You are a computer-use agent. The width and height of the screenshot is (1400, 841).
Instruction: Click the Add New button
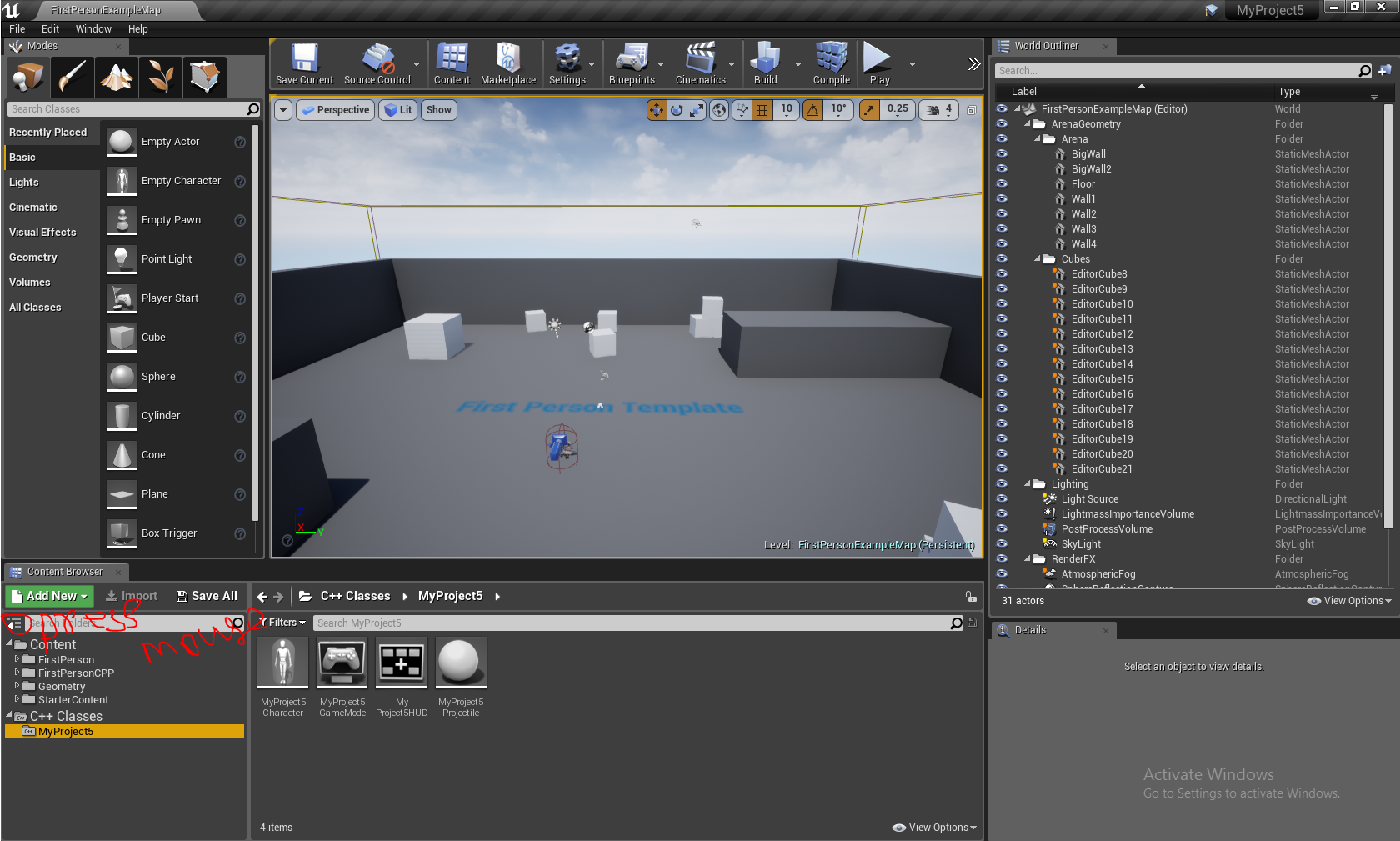tap(50, 596)
